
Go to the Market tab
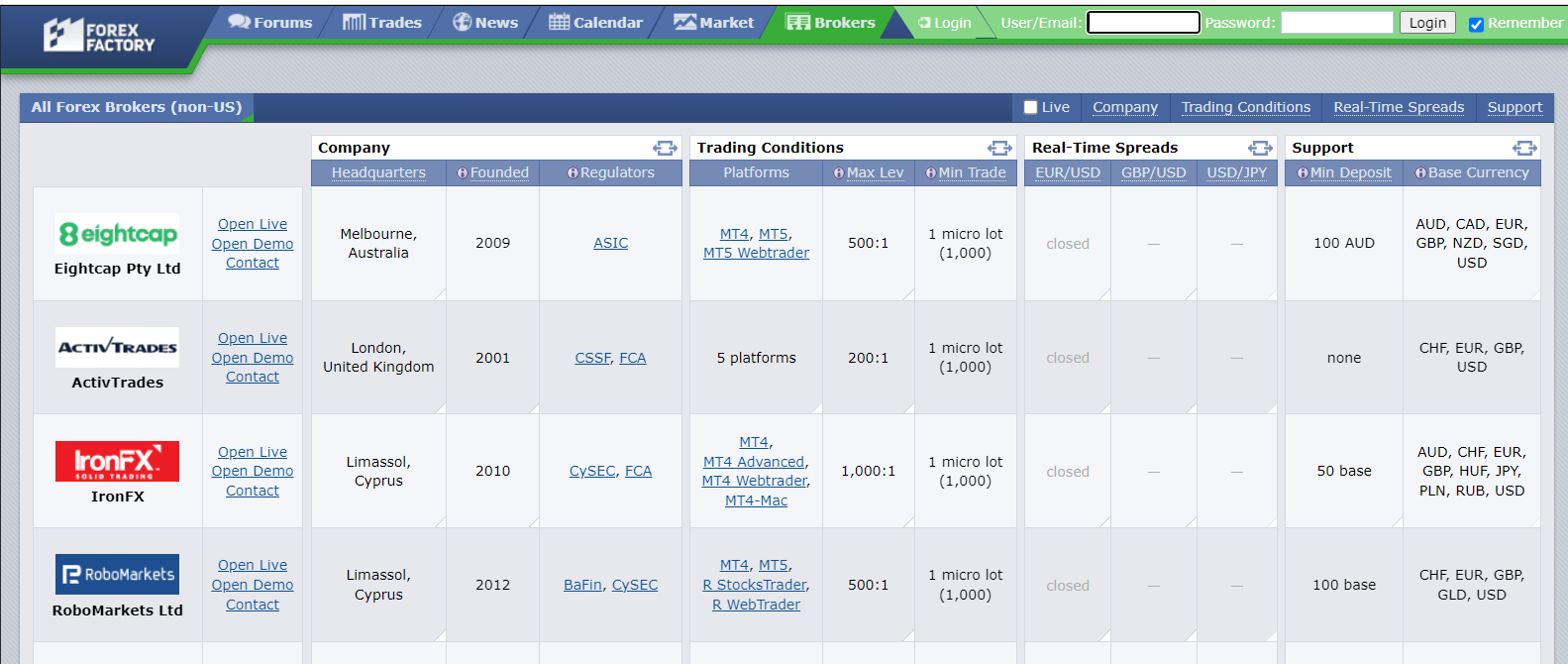coord(713,23)
